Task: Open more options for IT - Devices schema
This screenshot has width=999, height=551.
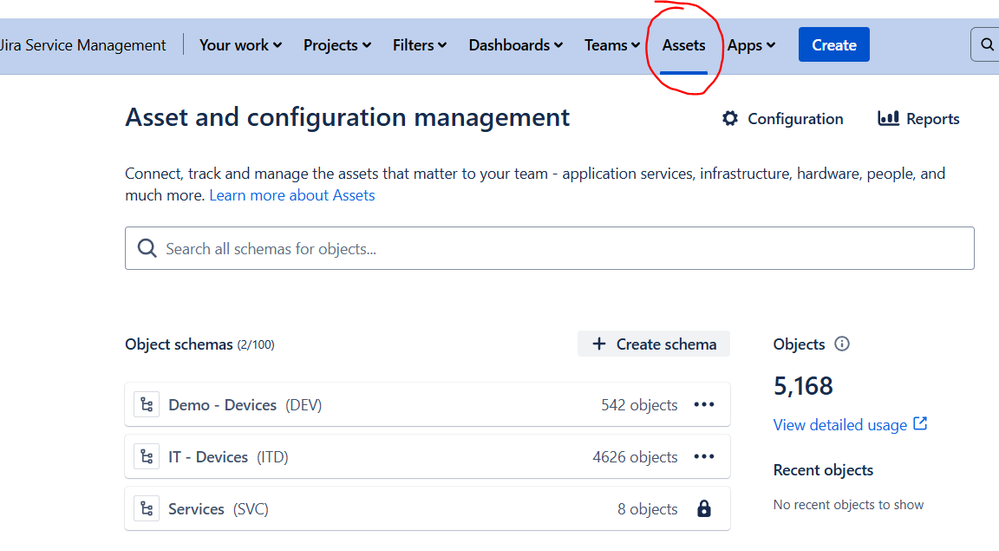Action: [704, 457]
